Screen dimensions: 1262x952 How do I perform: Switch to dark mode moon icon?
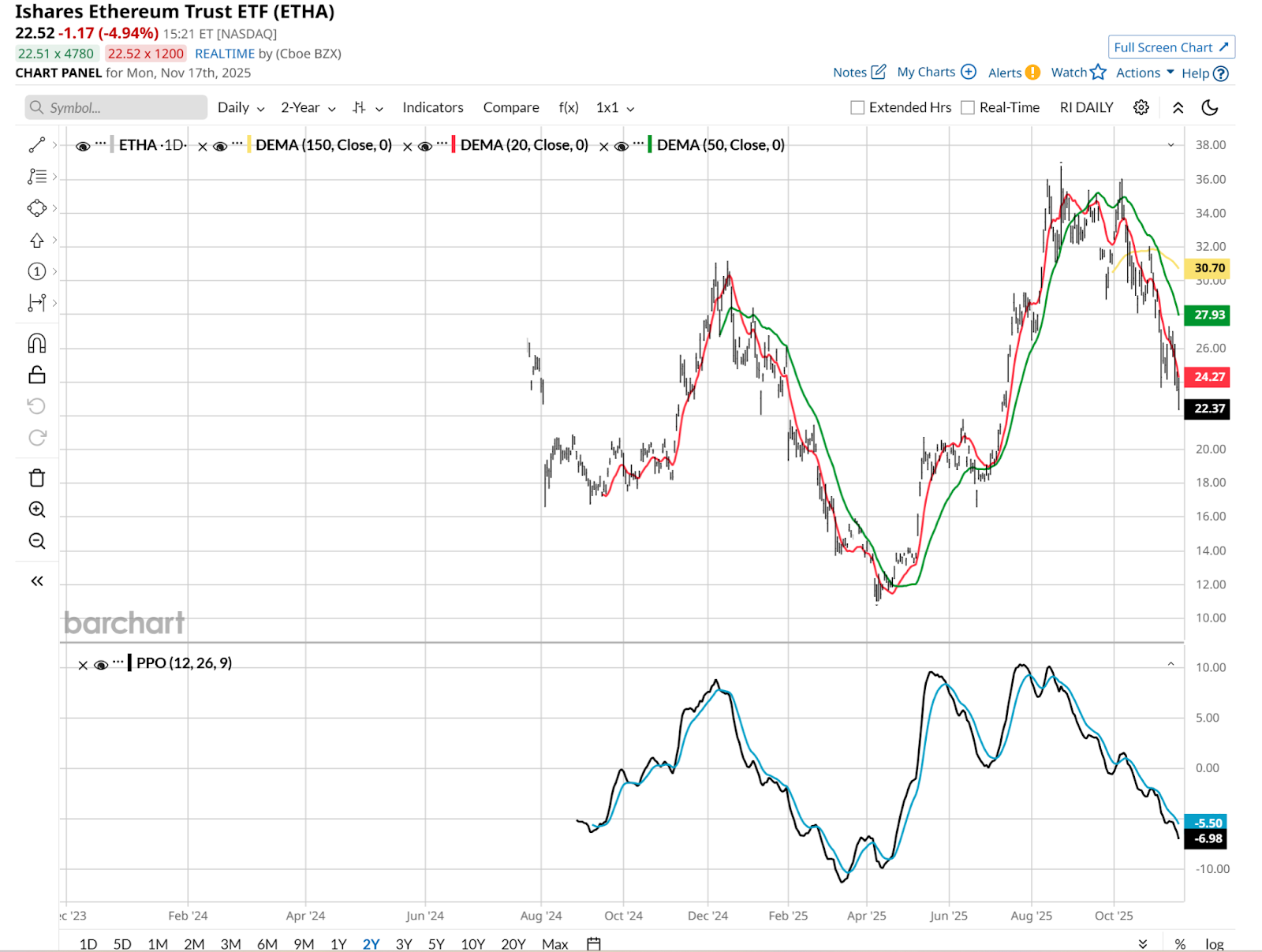point(1209,107)
